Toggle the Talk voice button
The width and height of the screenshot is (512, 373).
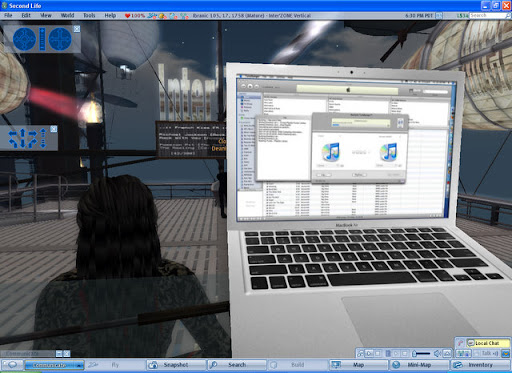click(487, 353)
